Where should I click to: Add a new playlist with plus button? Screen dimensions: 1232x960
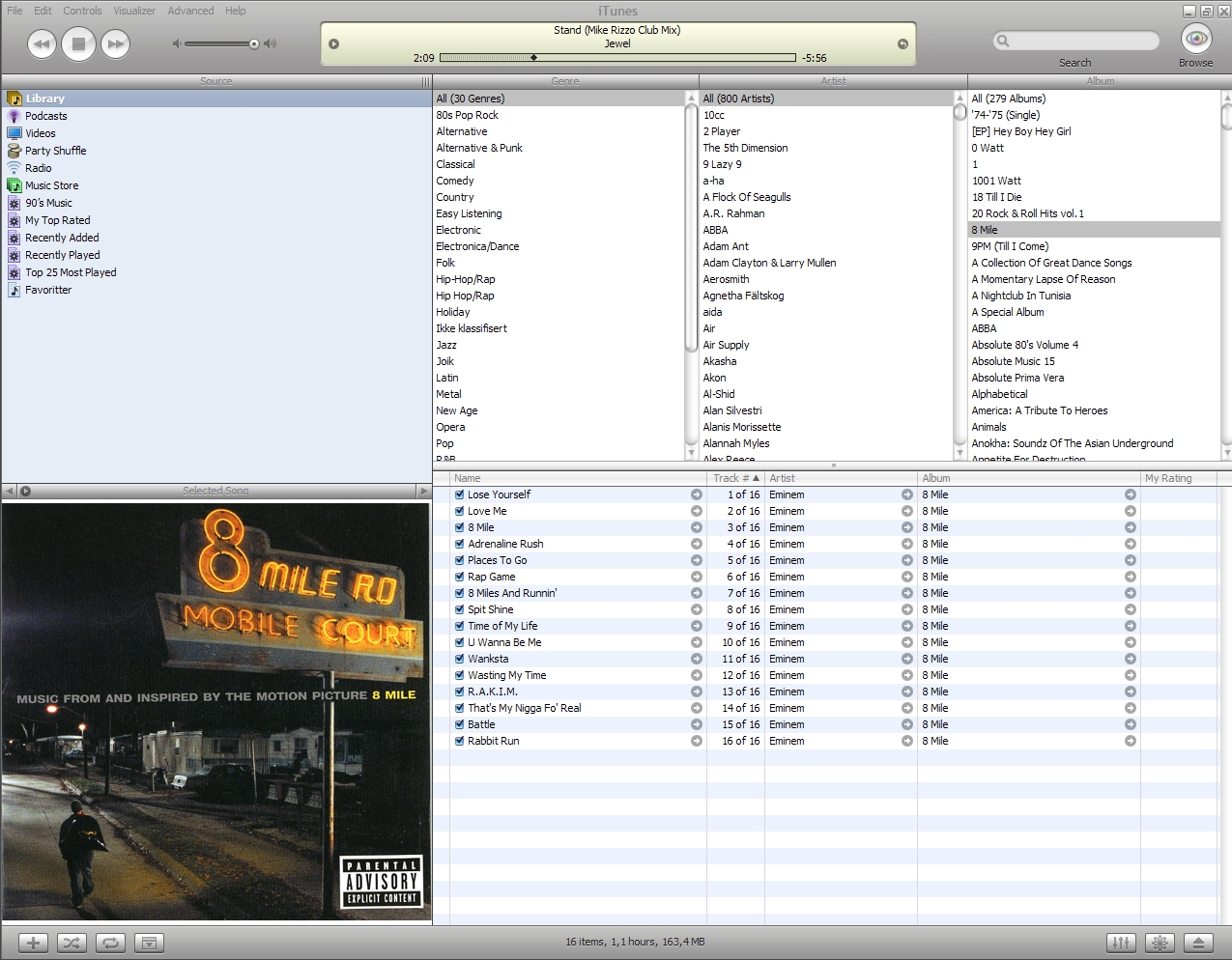33,943
